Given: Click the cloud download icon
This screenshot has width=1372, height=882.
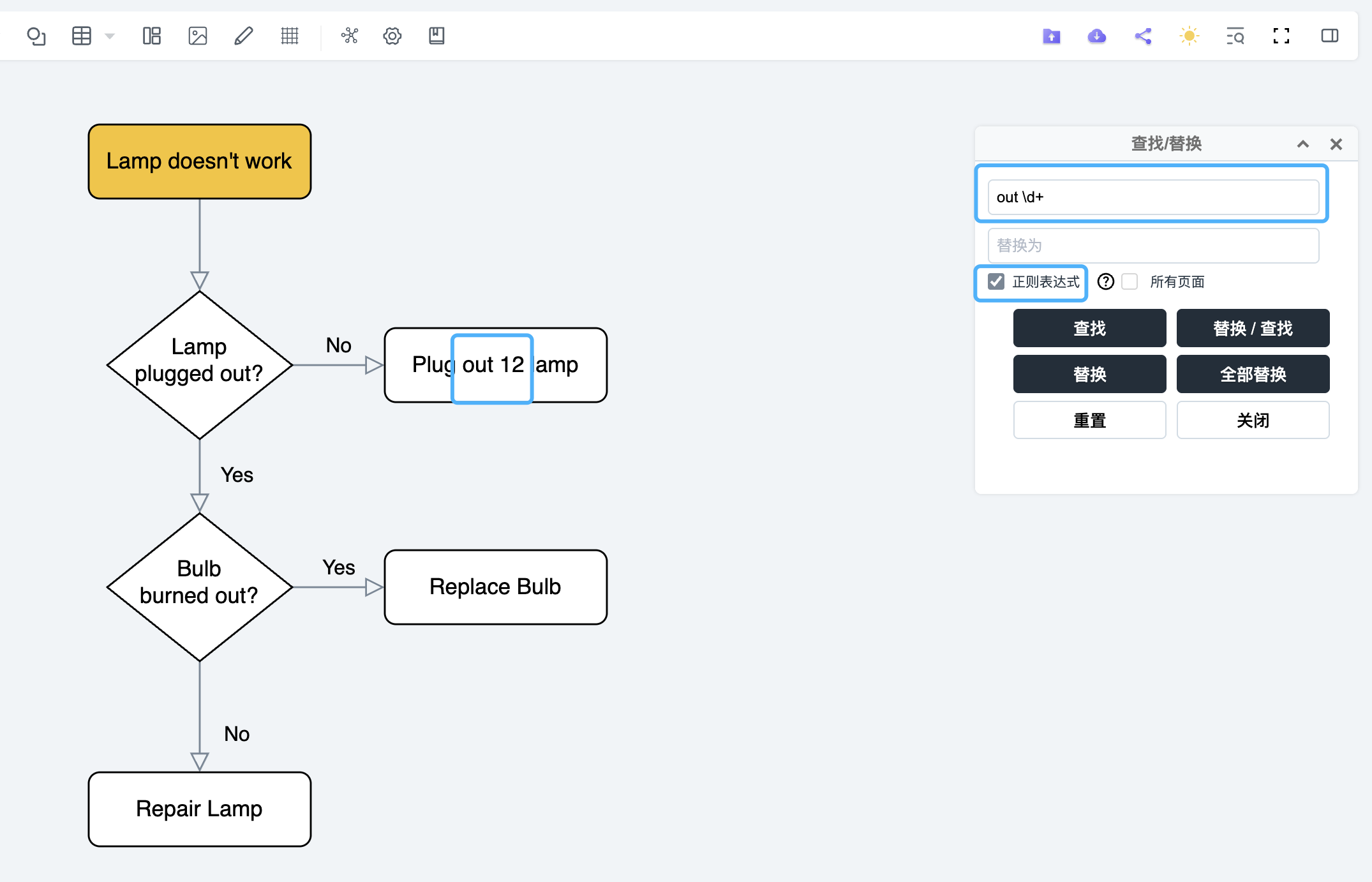Looking at the screenshot, I should (1097, 36).
